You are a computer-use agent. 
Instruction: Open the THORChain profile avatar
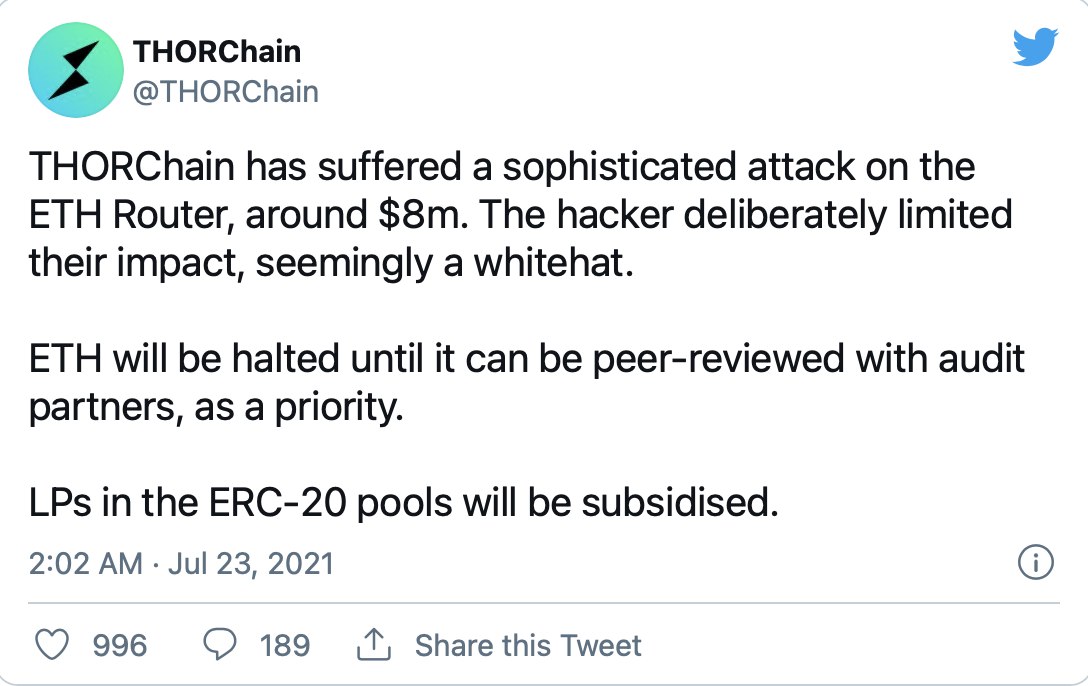(76, 70)
